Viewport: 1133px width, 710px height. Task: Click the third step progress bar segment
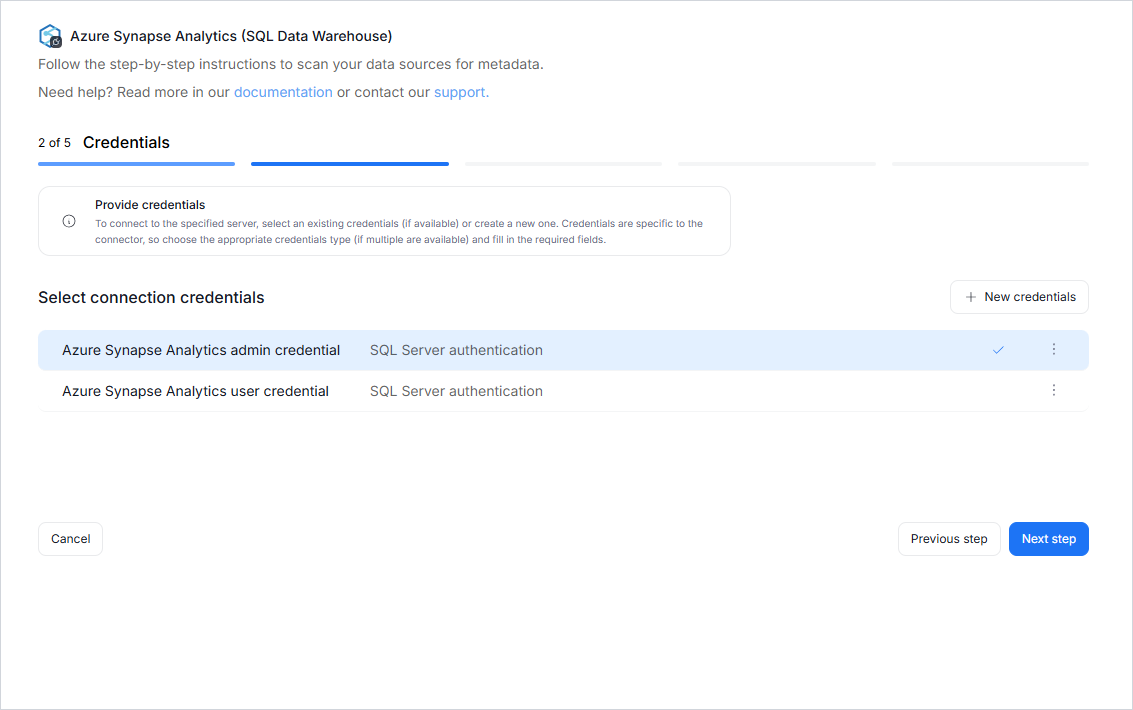(563, 163)
